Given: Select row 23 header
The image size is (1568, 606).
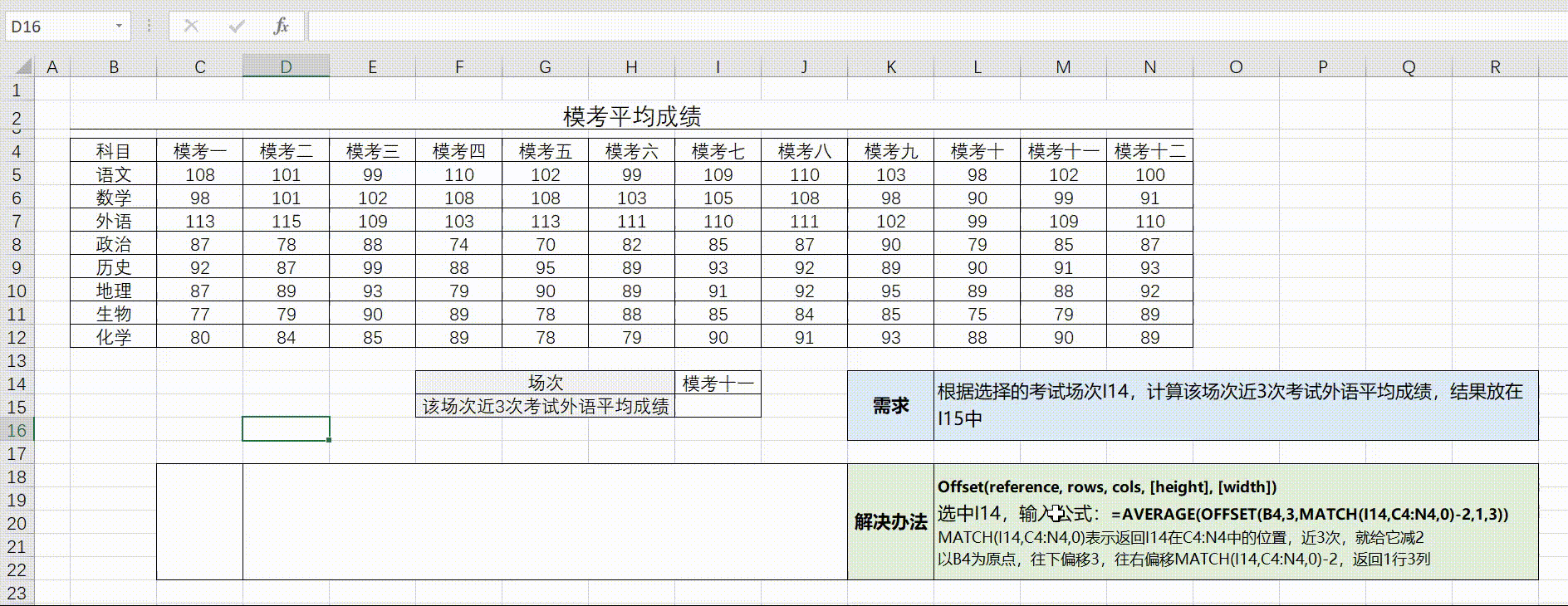Looking at the screenshot, I should tap(17, 593).
